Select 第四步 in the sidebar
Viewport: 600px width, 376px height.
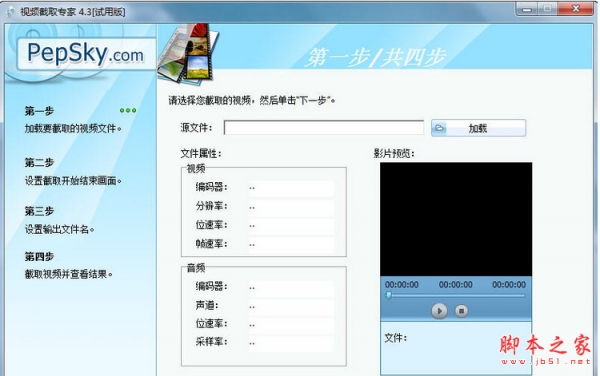[39, 256]
